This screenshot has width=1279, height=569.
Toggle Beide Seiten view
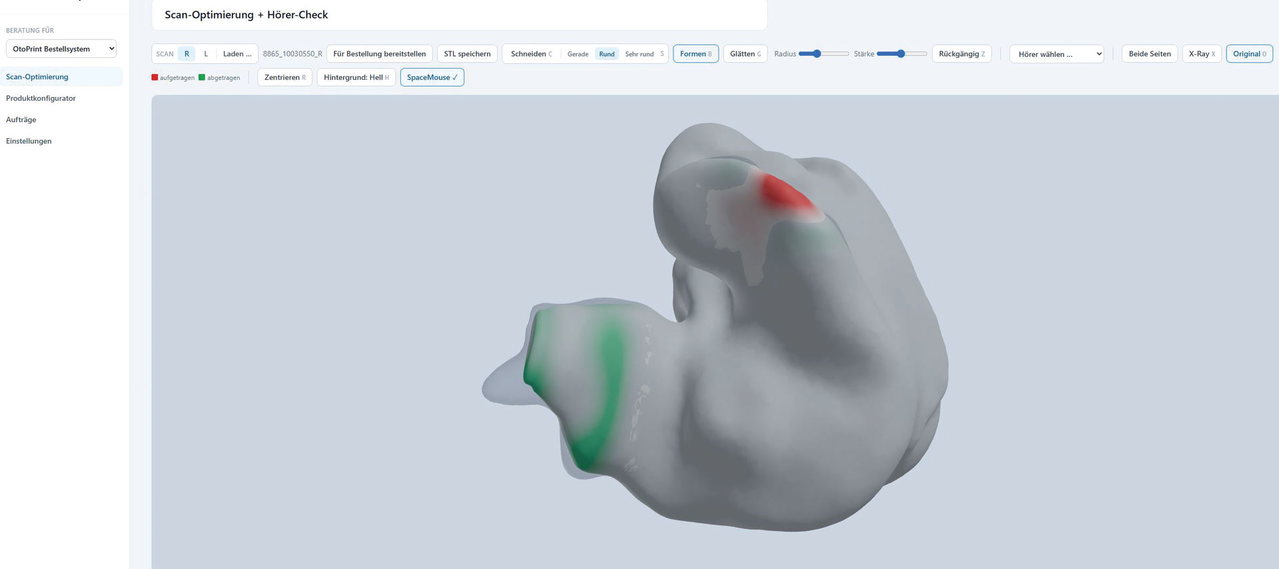[1150, 54]
